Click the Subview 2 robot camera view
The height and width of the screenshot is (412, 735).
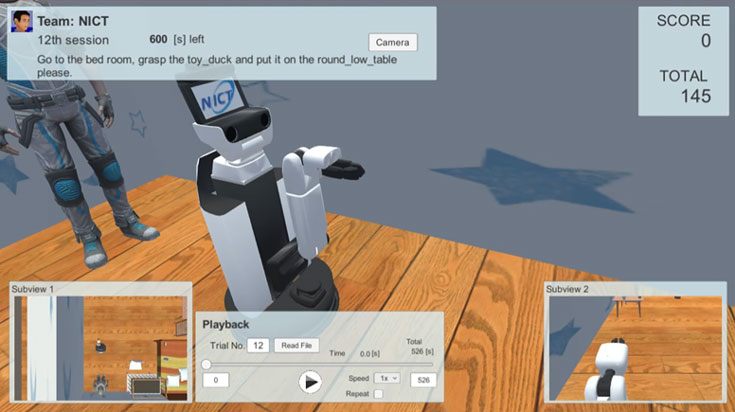pyautogui.click(x=635, y=348)
